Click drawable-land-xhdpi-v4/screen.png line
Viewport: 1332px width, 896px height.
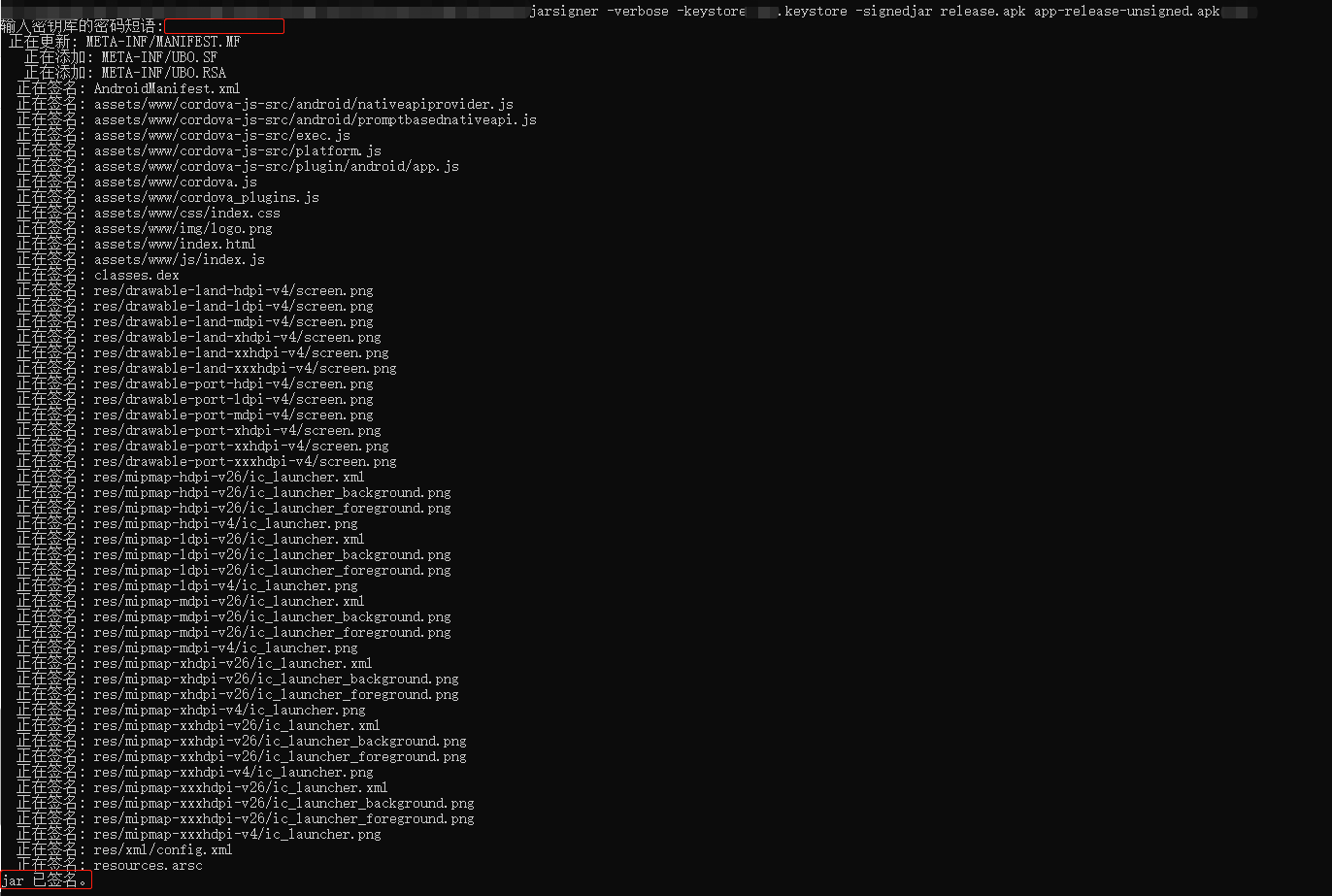pyautogui.click(x=198, y=337)
